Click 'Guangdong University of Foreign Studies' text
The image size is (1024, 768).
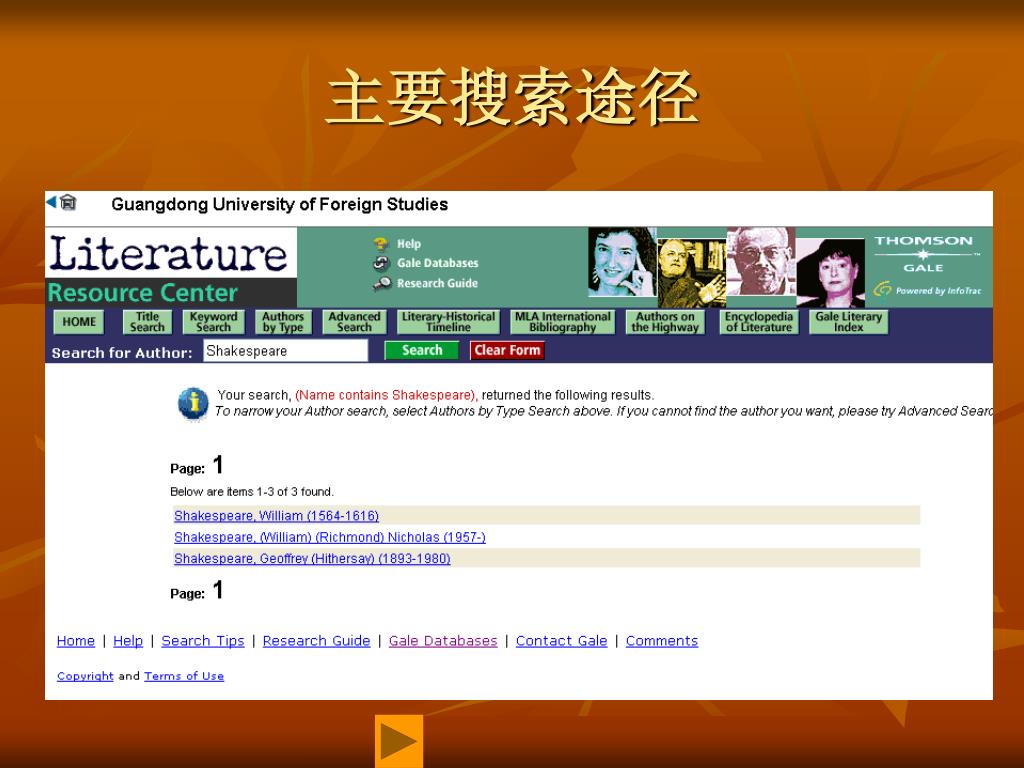280,204
